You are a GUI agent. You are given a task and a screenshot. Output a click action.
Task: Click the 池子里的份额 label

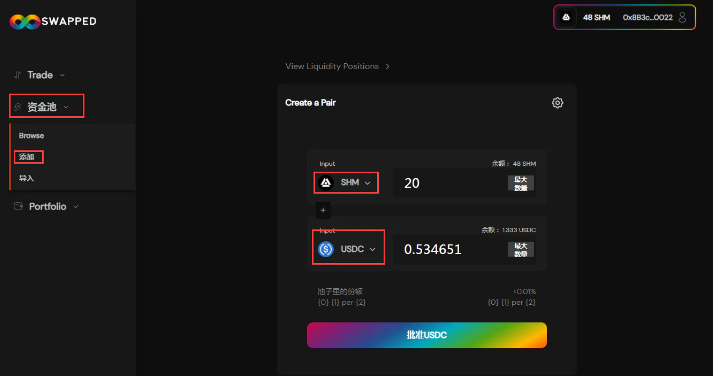click(x=340, y=291)
